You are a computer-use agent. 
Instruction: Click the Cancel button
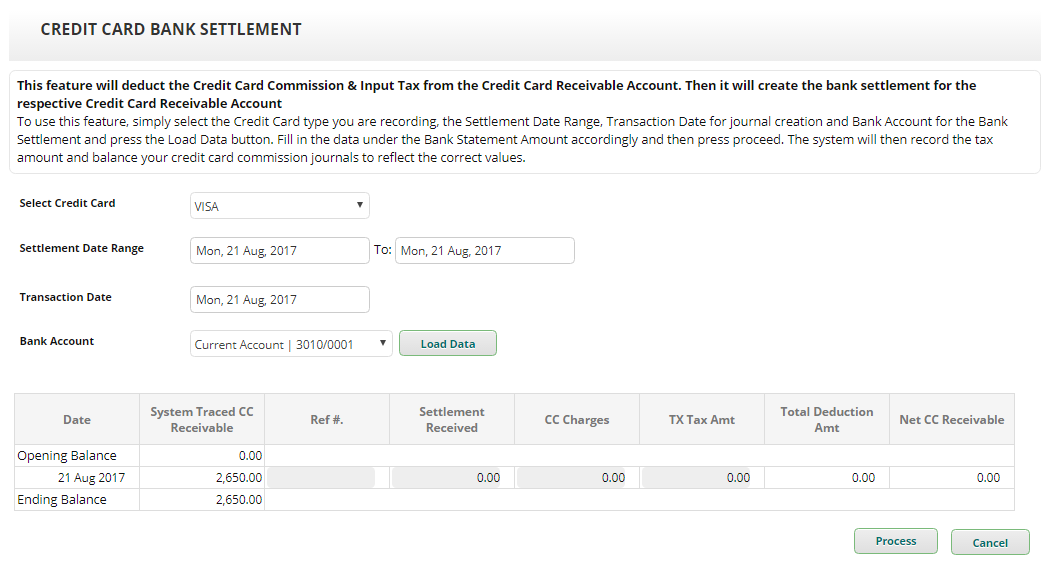(x=989, y=542)
